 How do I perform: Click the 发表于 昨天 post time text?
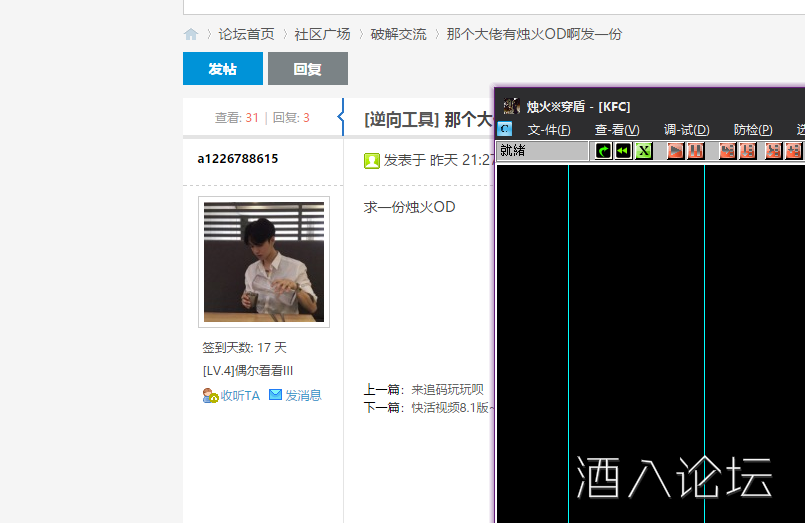point(438,160)
